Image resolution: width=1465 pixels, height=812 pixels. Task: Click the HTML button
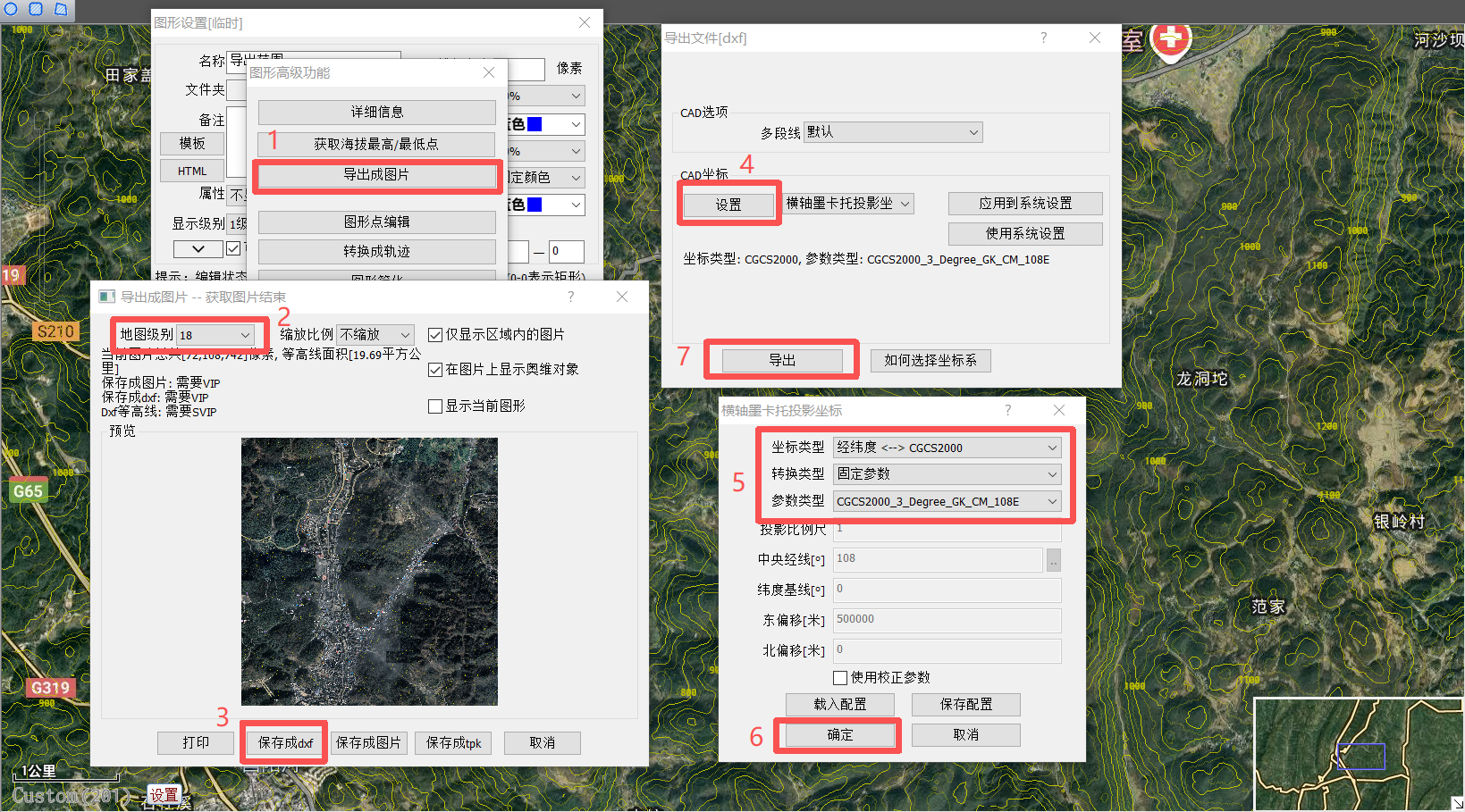click(x=192, y=171)
